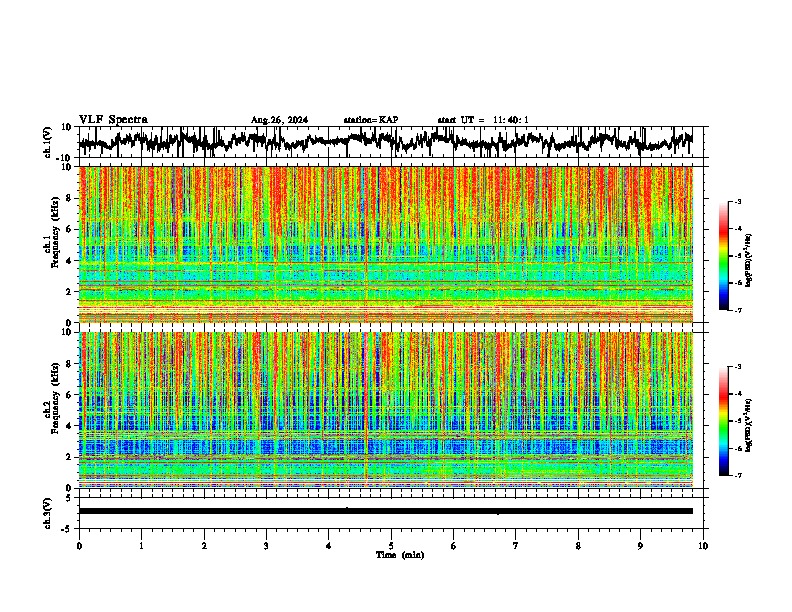Click time axis tick label "4"
Image resolution: width=792 pixels, height=612 pixels.
pyautogui.click(x=329, y=546)
